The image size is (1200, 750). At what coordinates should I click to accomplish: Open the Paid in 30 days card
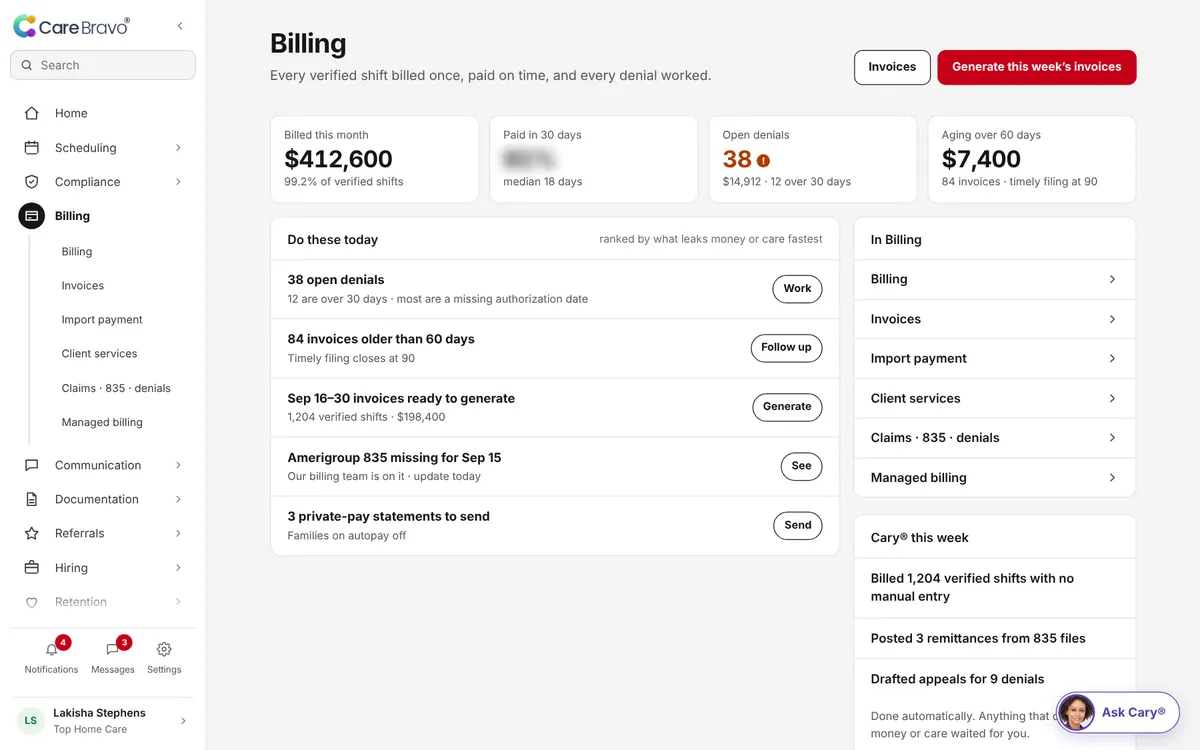(593, 159)
